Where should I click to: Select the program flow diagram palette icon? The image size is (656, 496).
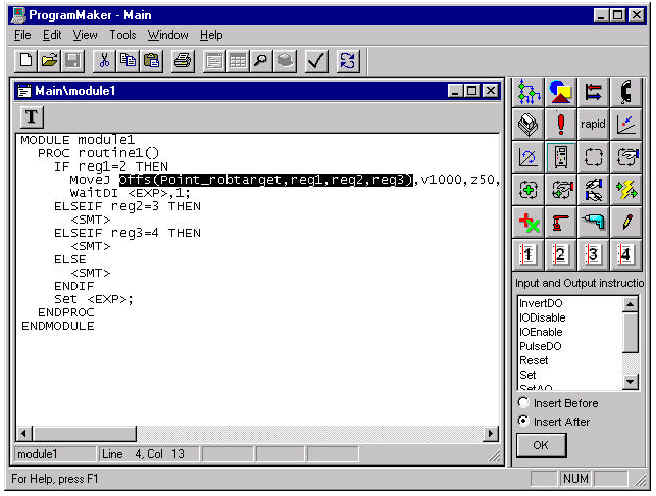(528, 92)
